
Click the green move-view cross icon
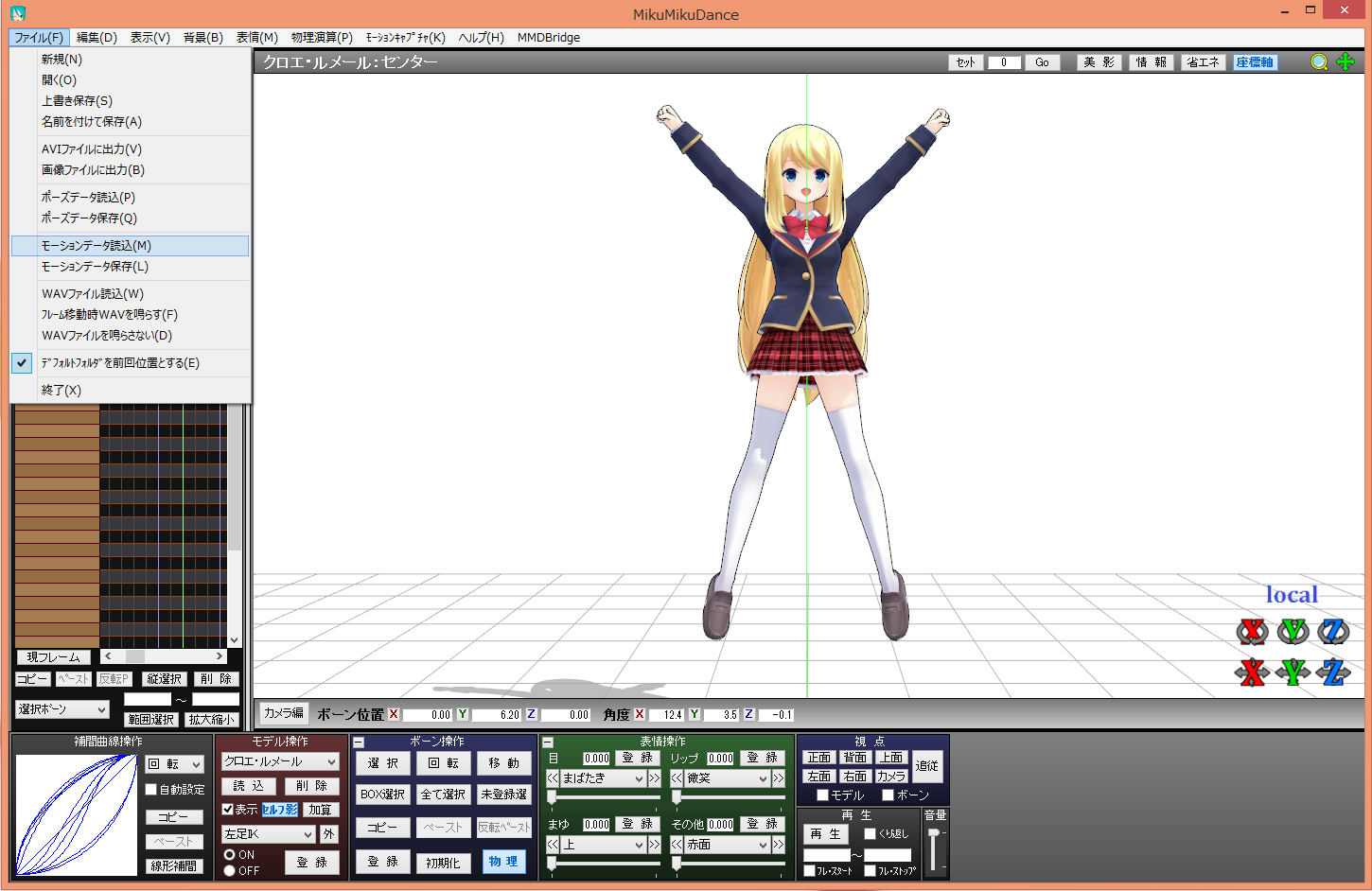1346,62
